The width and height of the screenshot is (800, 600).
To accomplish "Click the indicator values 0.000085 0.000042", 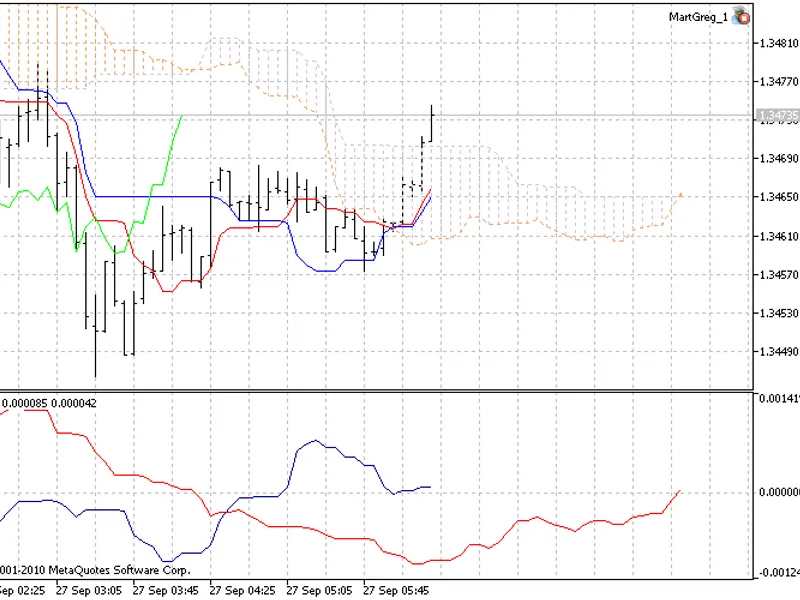I will pos(49,404).
